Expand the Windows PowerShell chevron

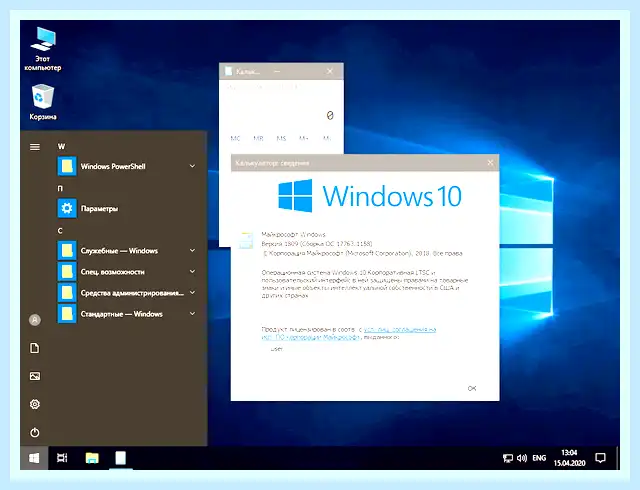click(192, 166)
